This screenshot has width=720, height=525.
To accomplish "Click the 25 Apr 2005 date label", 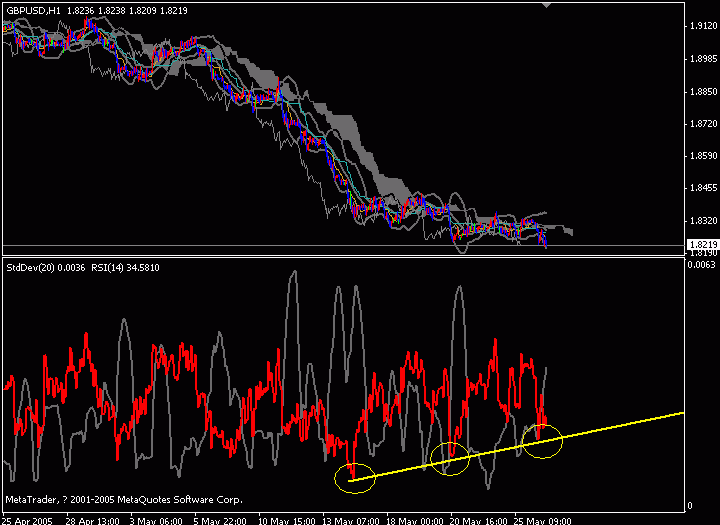I will (27, 521).
